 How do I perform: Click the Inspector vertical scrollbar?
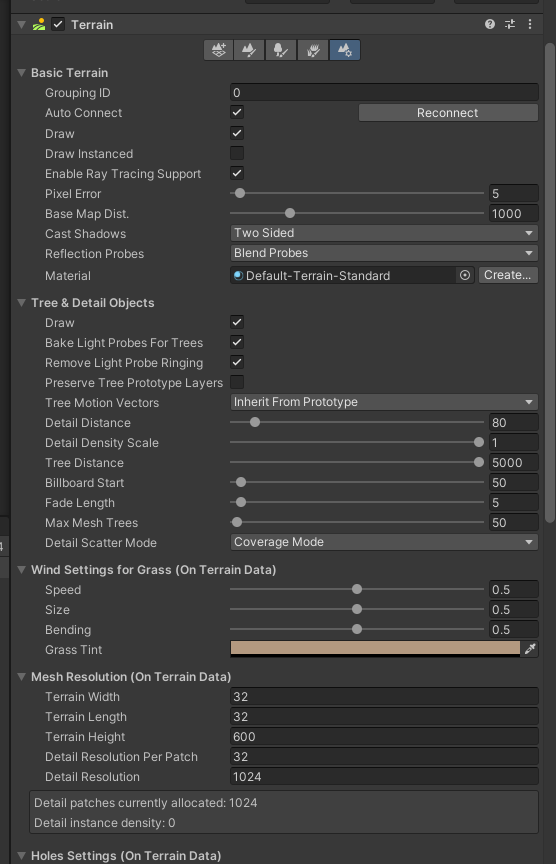pyautogui.click(x=549, y=282)
